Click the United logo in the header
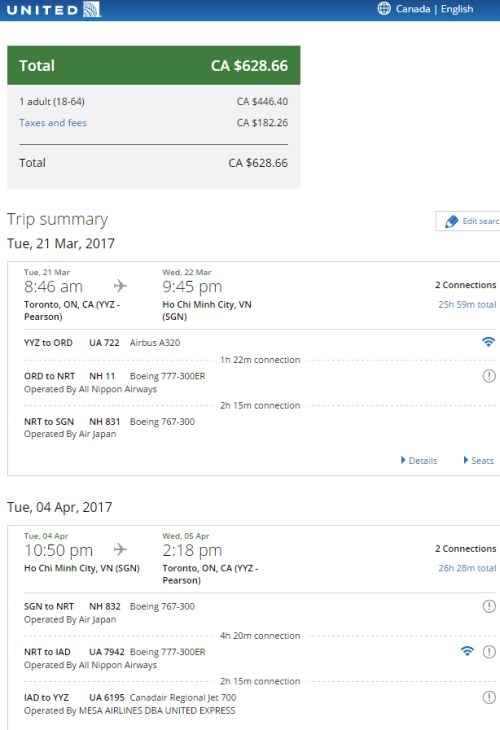 54,10
